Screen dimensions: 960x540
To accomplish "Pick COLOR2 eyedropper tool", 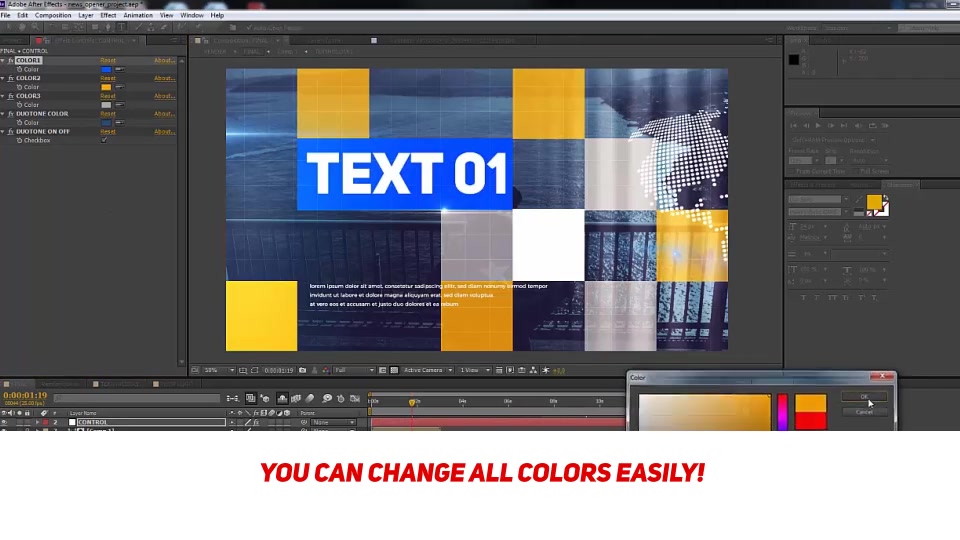I will coord(119,88).
